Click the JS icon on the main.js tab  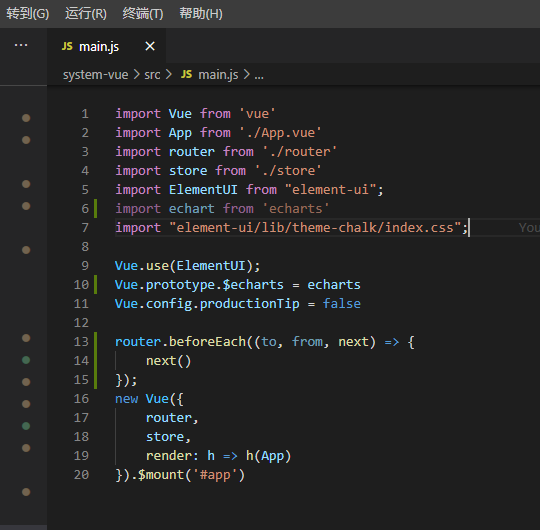pyautogui.click(x=67, y=46)
